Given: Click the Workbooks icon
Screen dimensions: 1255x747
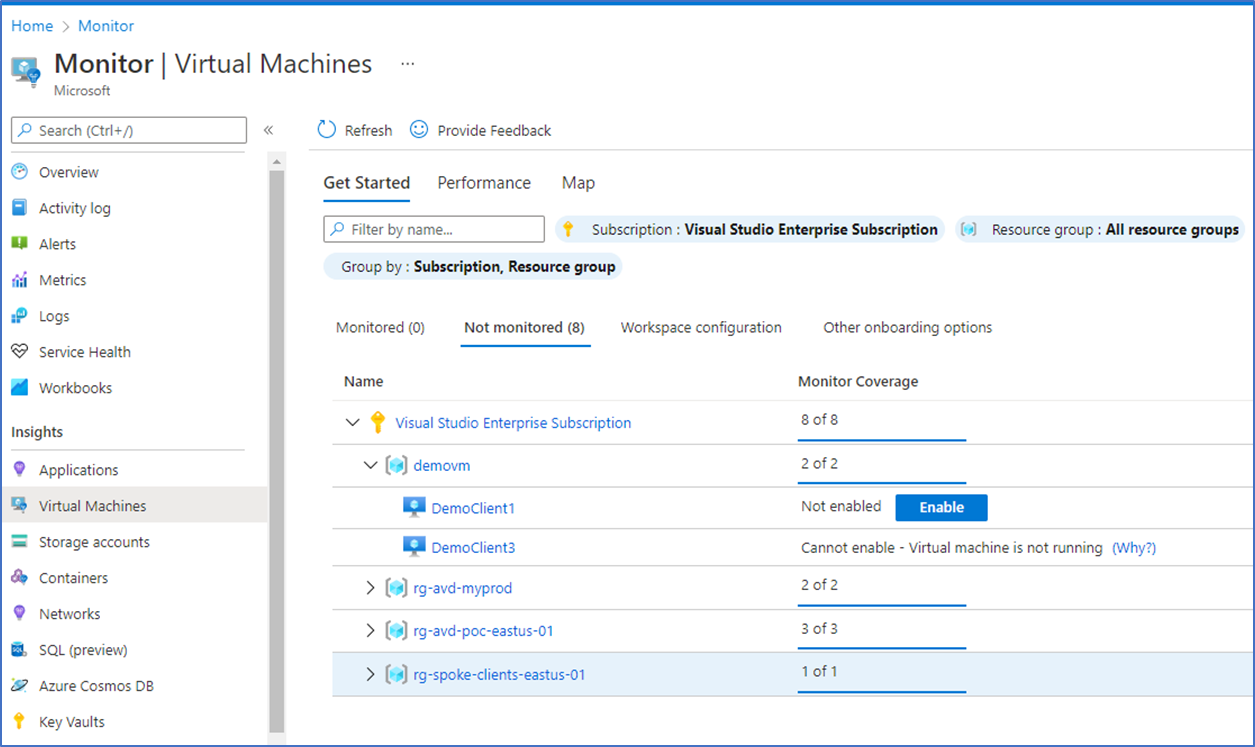Looking at the screenshot, I should (x=19, y=388).
